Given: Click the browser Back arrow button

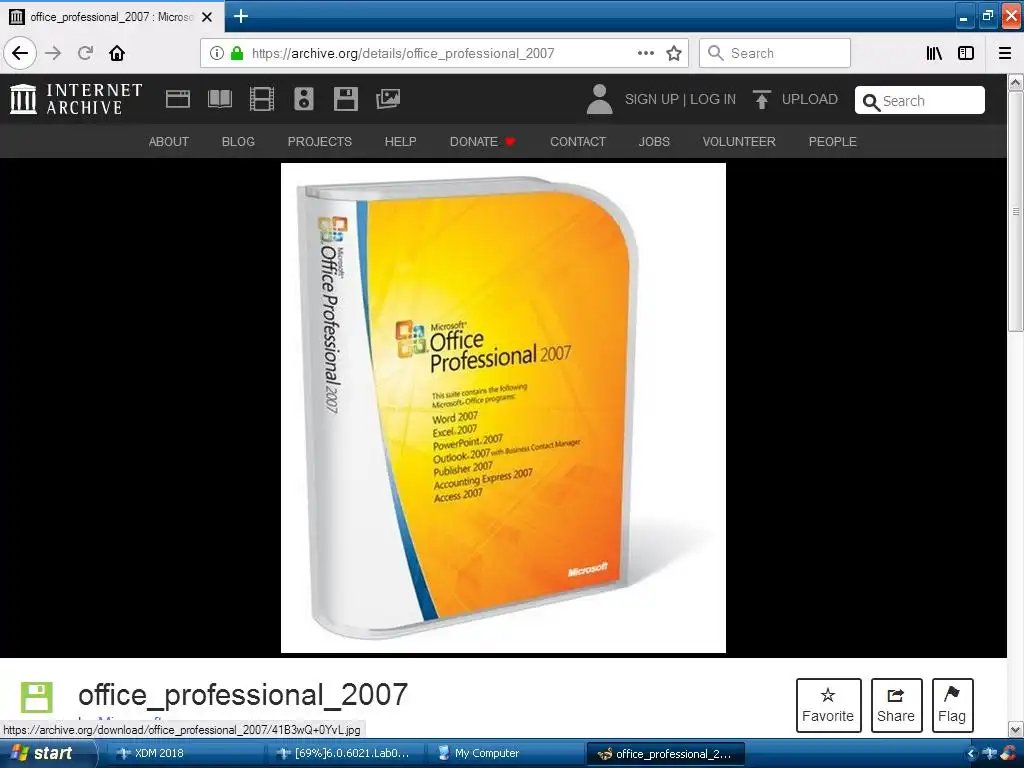Looking at the screenshot, I should pyautogui.click(x=20, y=54).
